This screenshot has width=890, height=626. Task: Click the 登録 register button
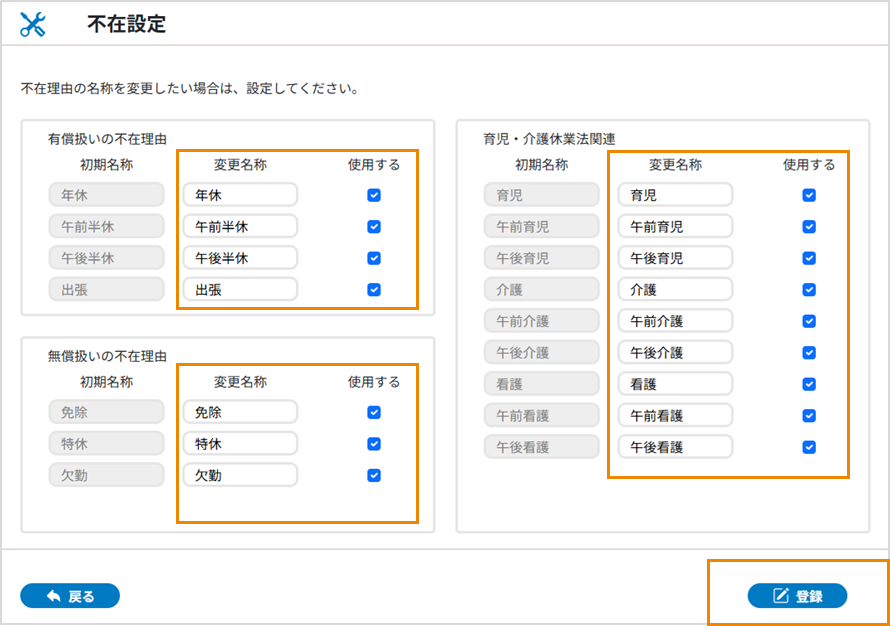[797, 596]
